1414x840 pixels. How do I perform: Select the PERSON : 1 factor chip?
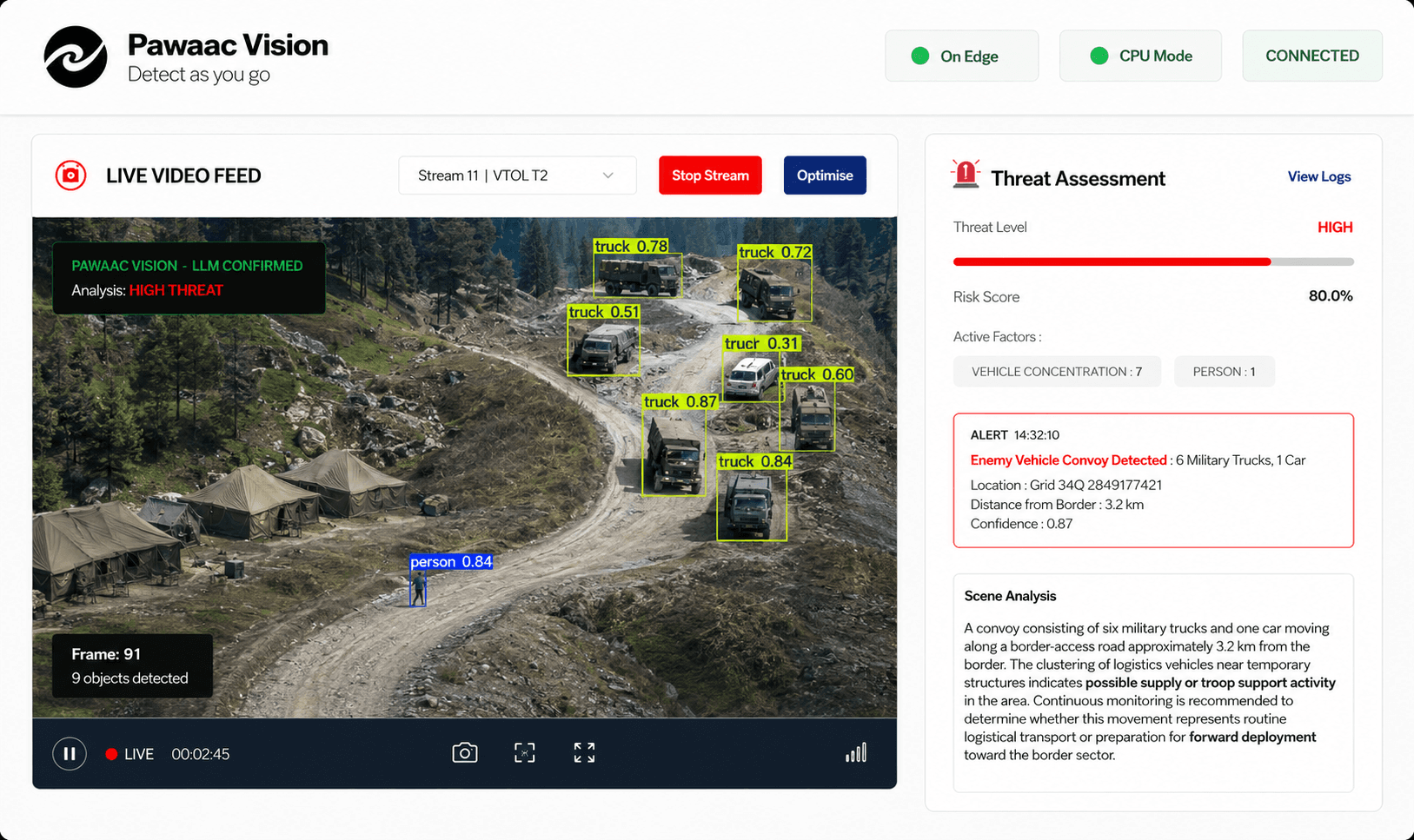(x=1224, y=371)
